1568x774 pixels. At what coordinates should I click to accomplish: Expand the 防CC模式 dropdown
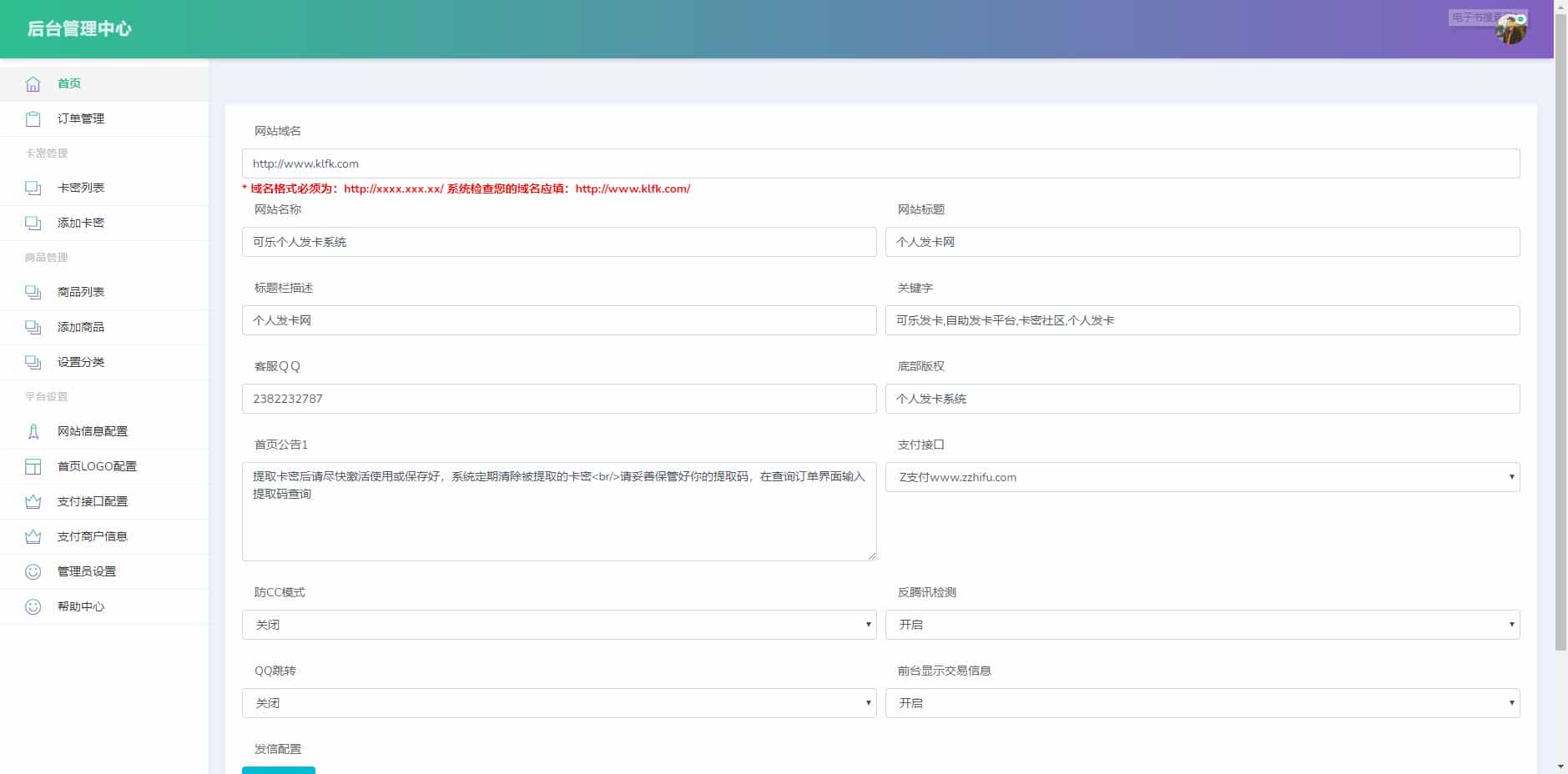pyautogui.click(x=557, y=624)
